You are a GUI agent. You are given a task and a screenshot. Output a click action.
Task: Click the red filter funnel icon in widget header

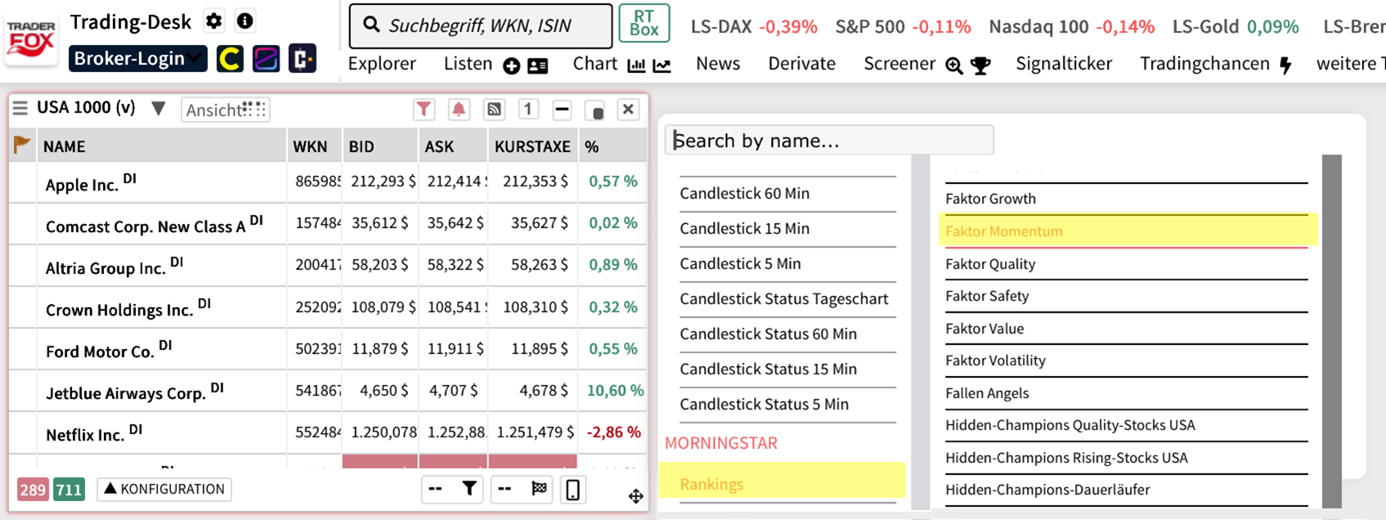424,110
